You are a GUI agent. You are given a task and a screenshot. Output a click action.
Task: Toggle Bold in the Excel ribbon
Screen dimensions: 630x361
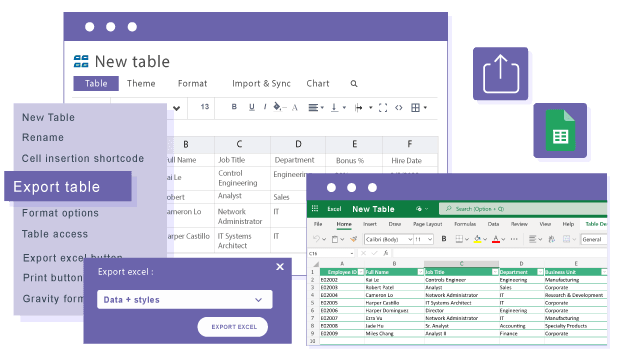[444, 239]
